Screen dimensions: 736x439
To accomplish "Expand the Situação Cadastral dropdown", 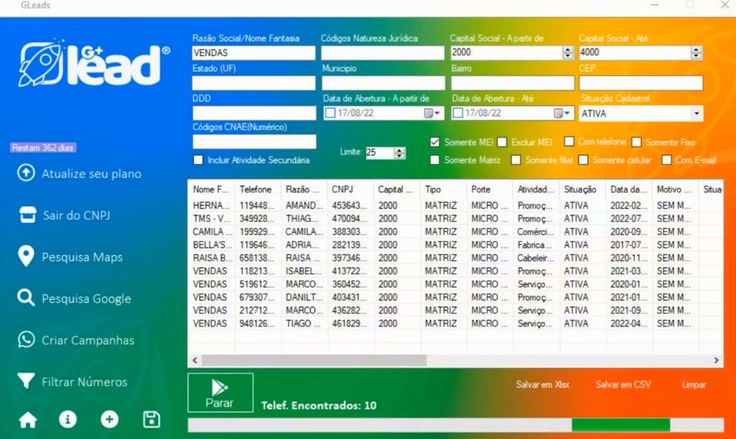I will click(696, 114).
